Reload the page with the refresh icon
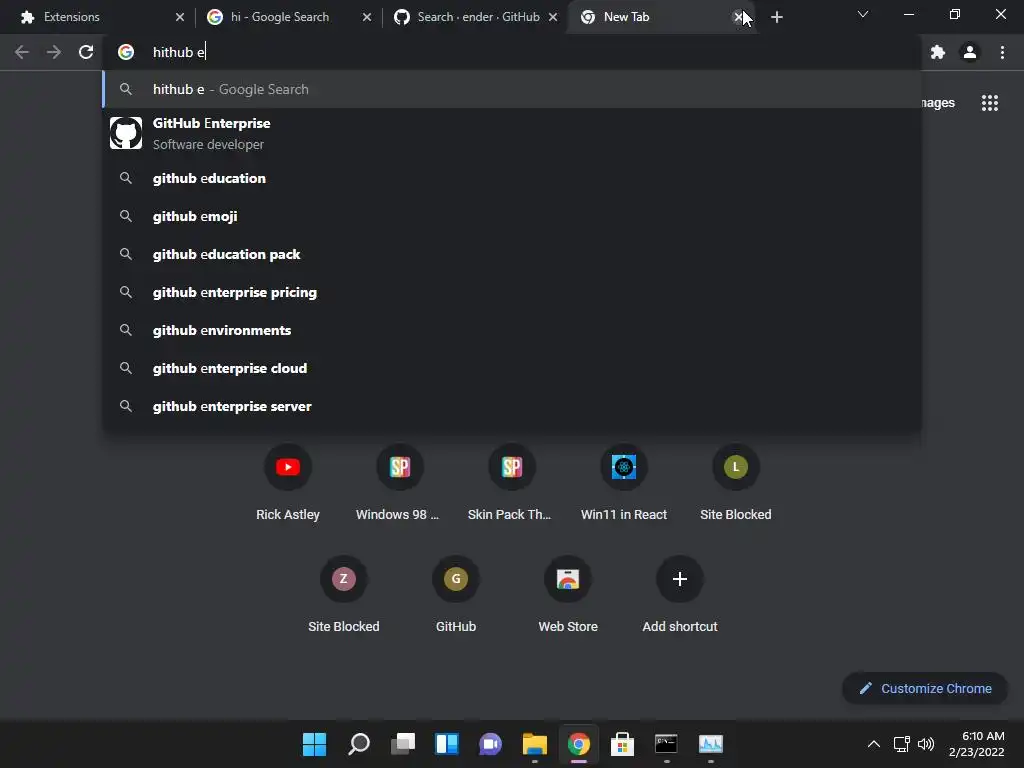Image resolution: width=1024 pixels, height=768 pixels. coord(86,52)
